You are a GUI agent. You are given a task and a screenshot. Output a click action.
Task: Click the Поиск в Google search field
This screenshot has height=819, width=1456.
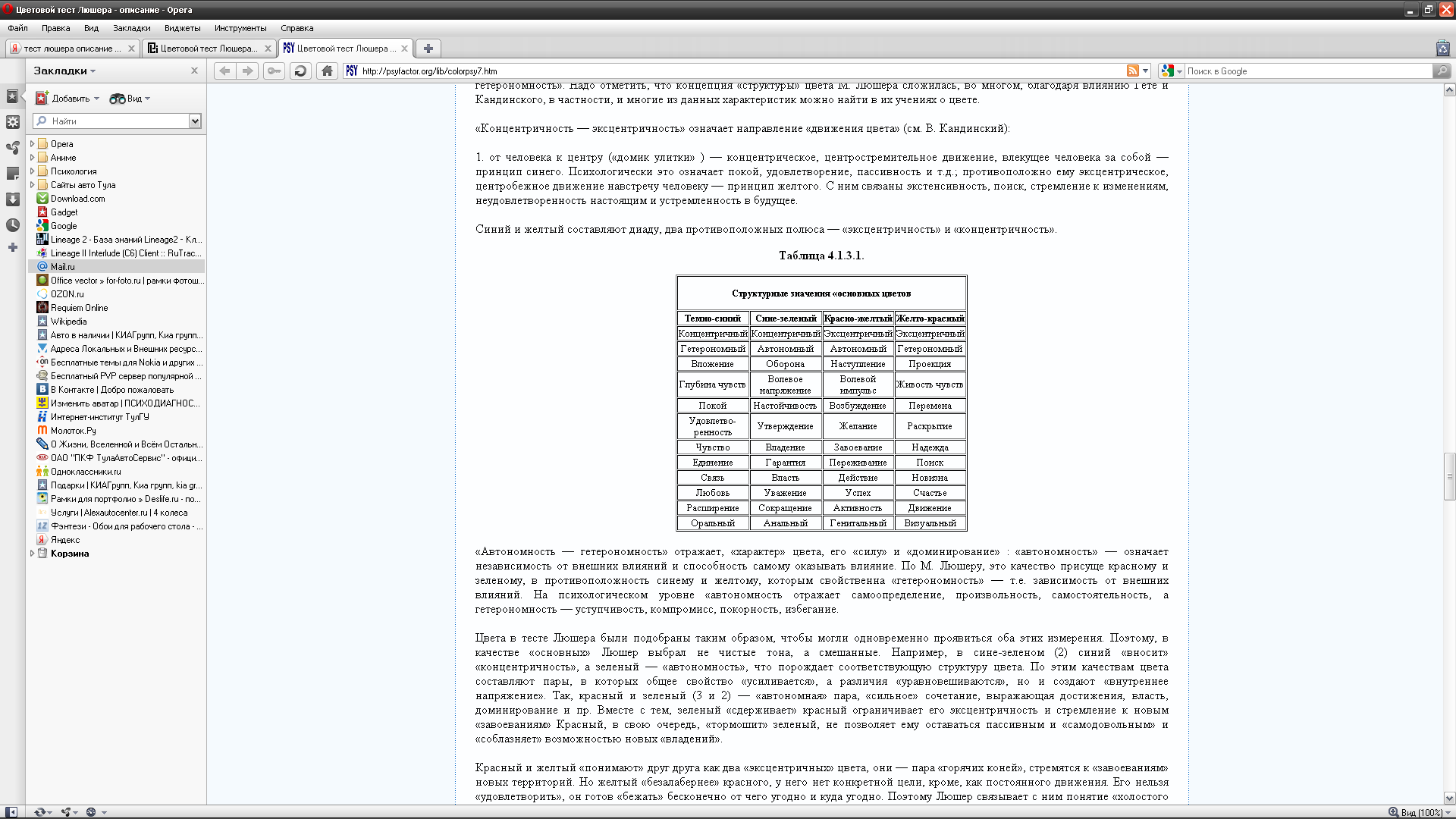pos(1308,71)
